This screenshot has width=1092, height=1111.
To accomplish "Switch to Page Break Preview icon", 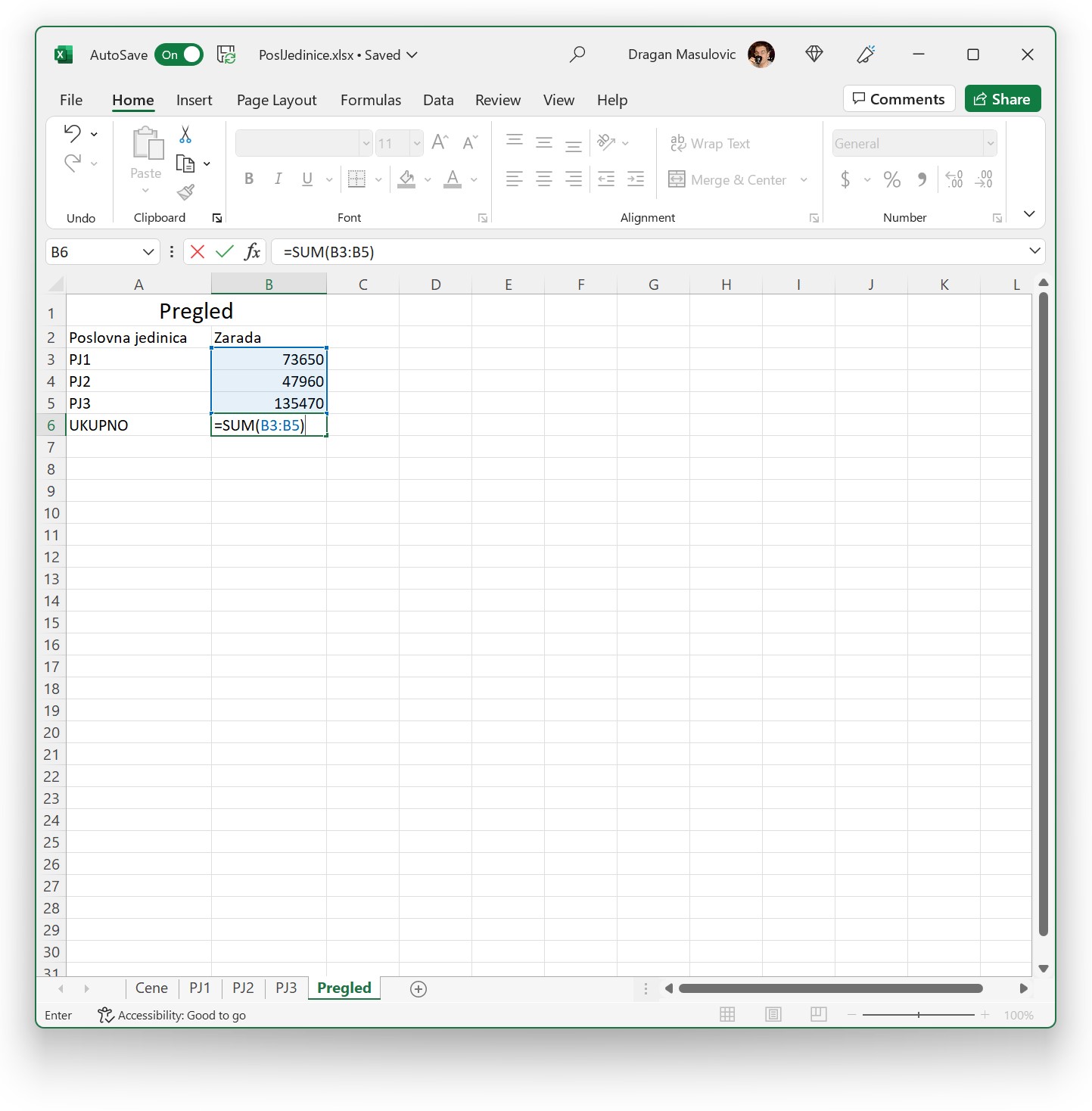I will (818, 1014).
